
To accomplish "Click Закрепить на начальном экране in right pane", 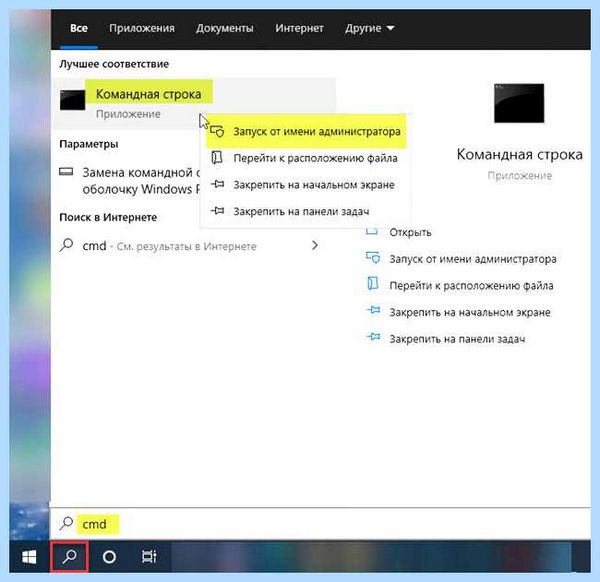I will 470,313.
